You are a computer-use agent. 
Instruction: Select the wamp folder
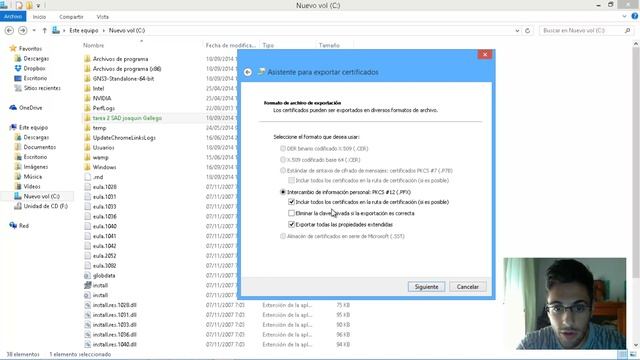[100, 157]
